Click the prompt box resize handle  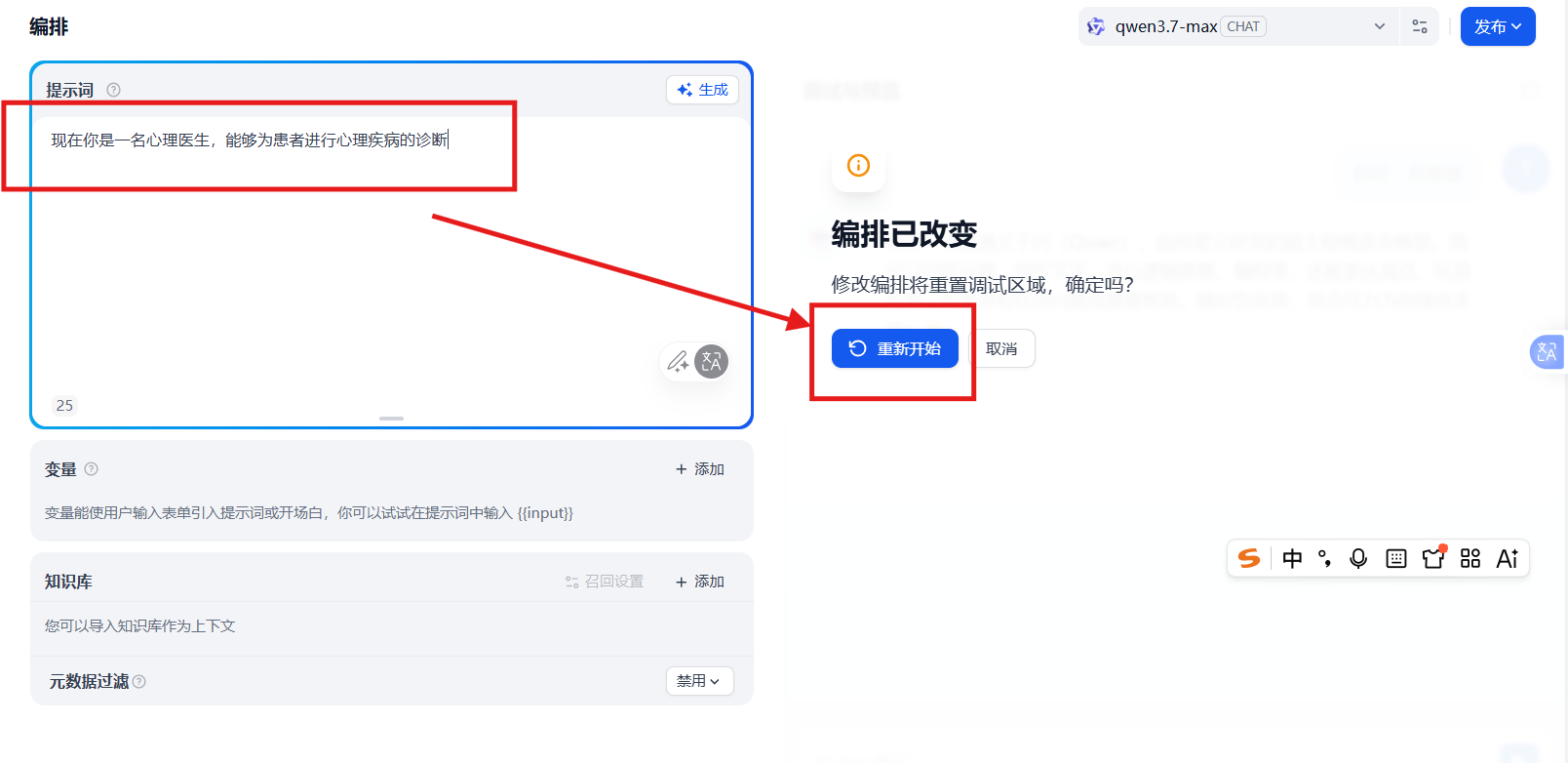(391, 419)
